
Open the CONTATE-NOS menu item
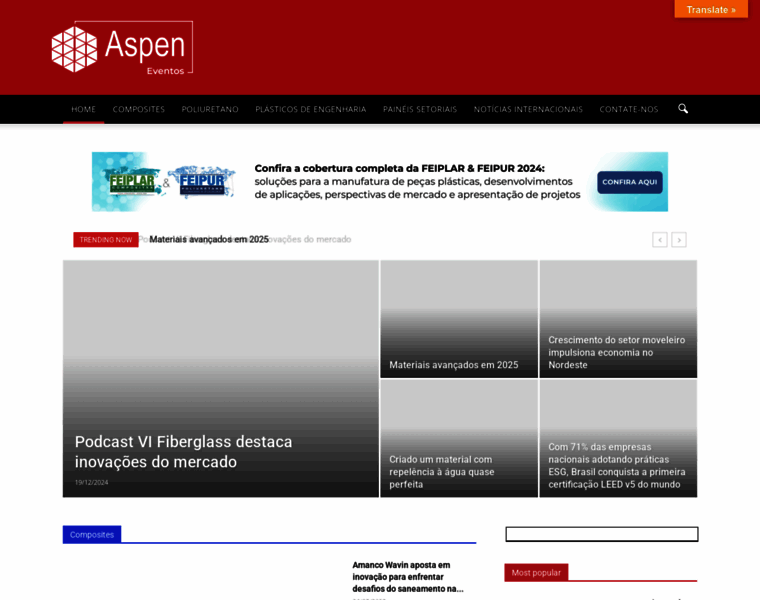pos(629,109)
